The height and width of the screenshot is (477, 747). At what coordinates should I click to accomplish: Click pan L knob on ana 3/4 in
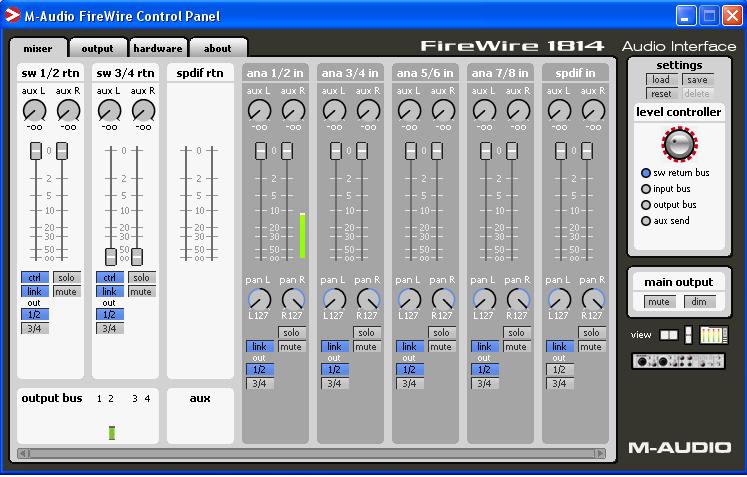point(334,300)
